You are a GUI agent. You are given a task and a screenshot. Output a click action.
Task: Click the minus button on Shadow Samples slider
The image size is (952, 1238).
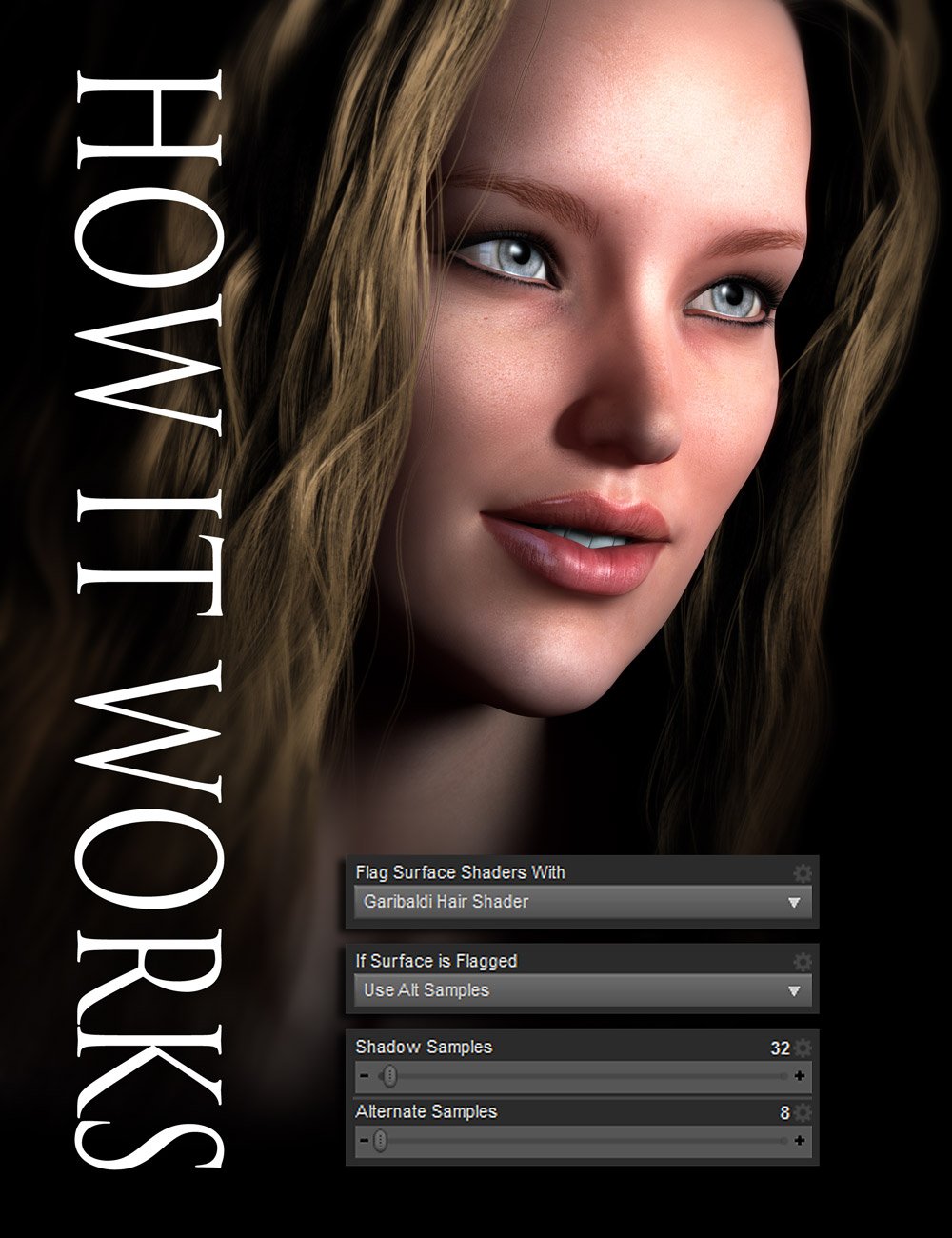point(365,1075)
